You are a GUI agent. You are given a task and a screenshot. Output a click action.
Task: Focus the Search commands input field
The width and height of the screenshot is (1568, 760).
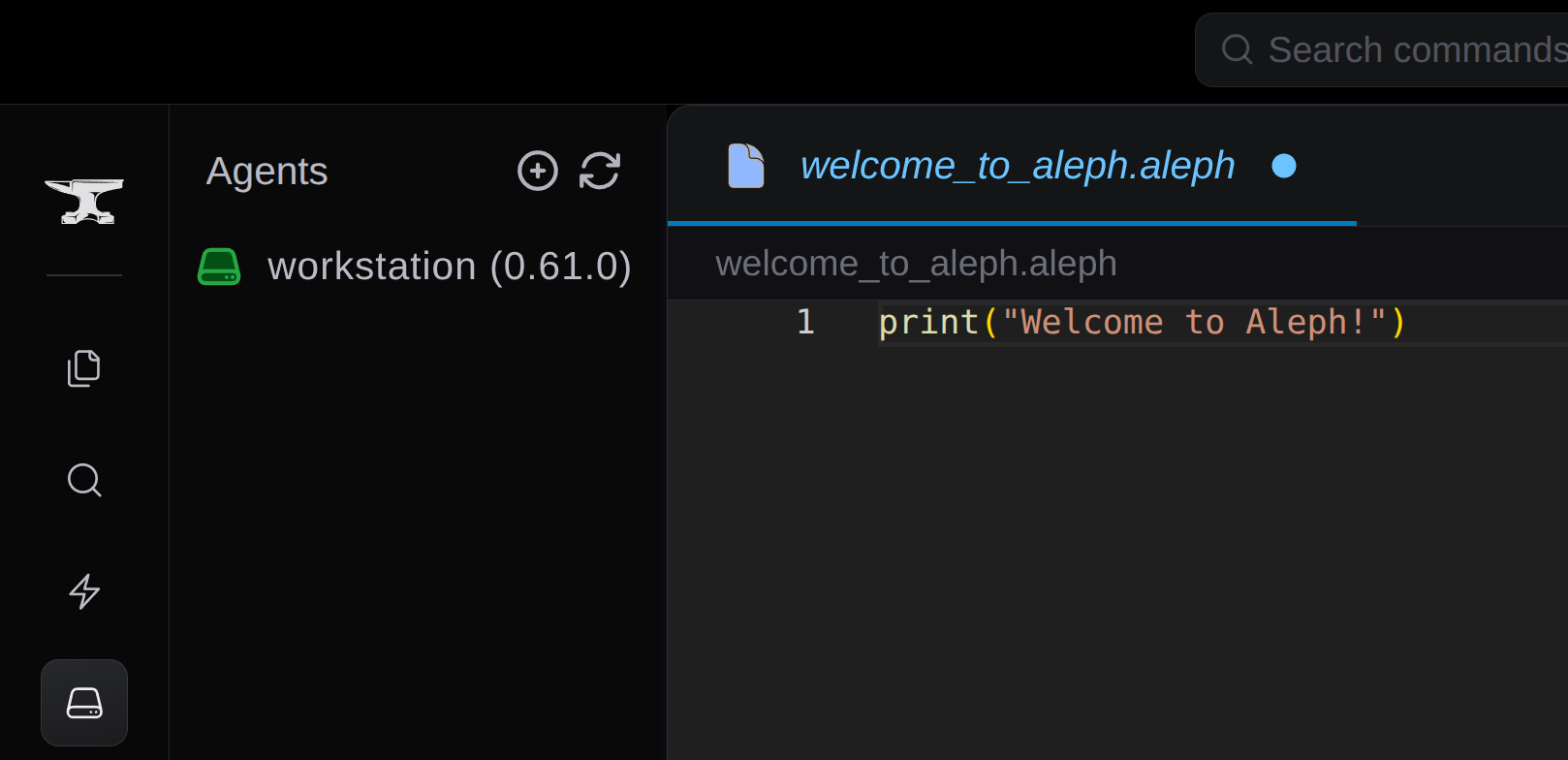(1415, 49)
